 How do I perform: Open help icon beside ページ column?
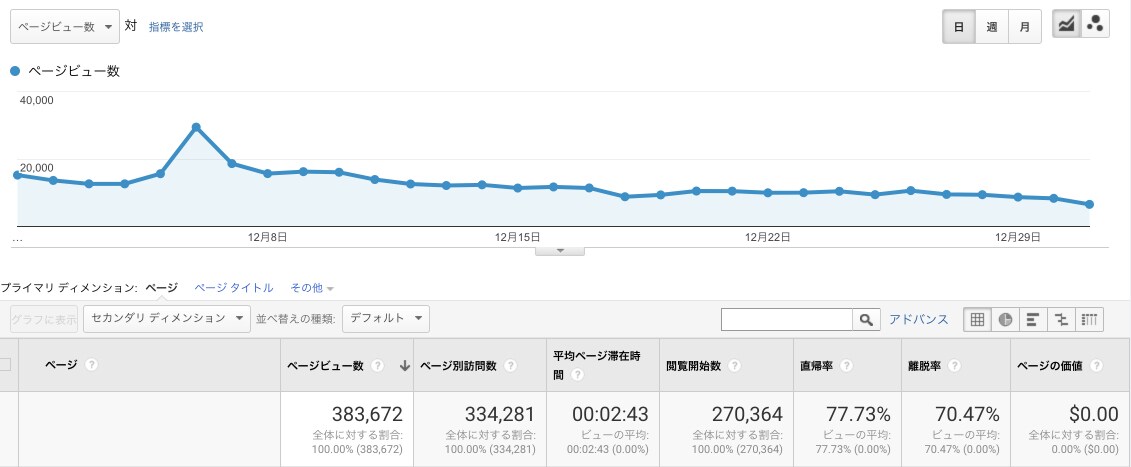click(91, 365)
